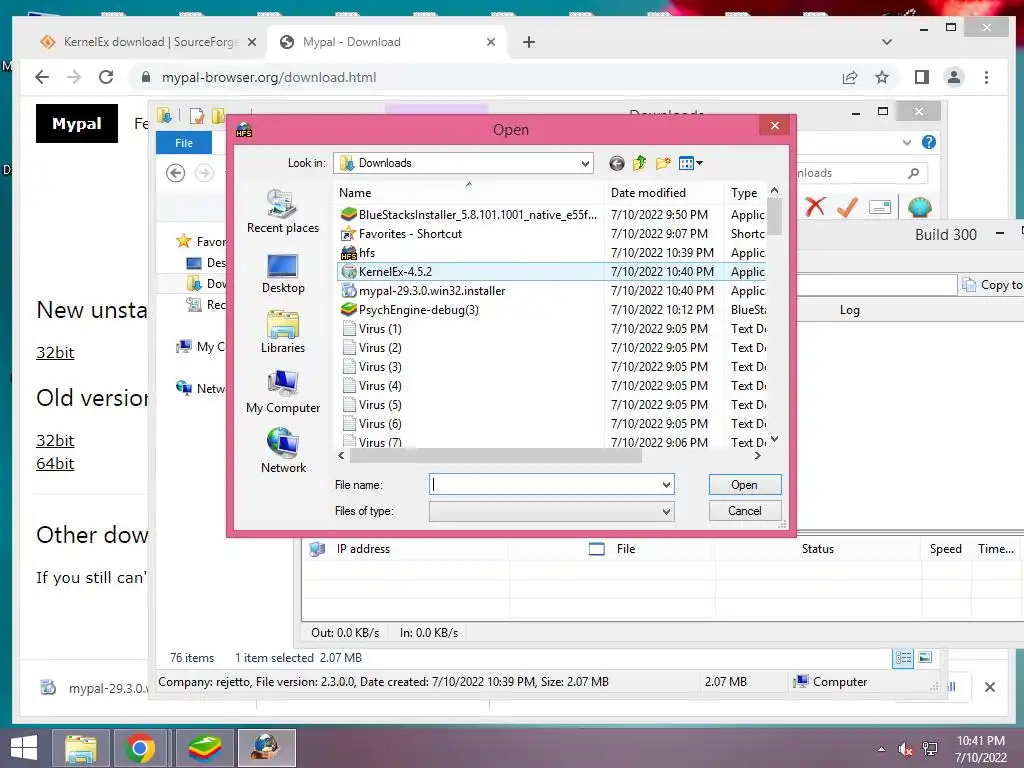The image size is (1024, 768).
Task: Sort by Date modified column header
Action: pyautogui.click(x=664, y=193)
